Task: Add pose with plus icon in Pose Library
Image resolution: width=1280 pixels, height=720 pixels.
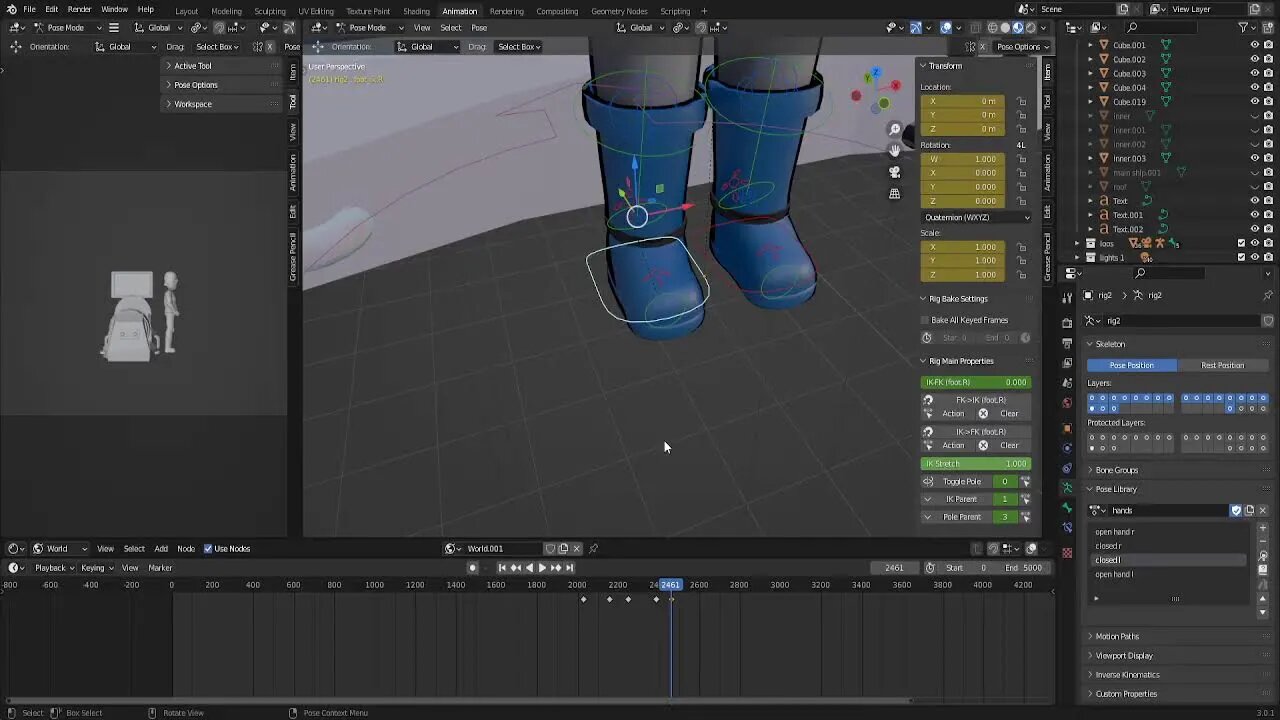Action: tap(1263, 530)
